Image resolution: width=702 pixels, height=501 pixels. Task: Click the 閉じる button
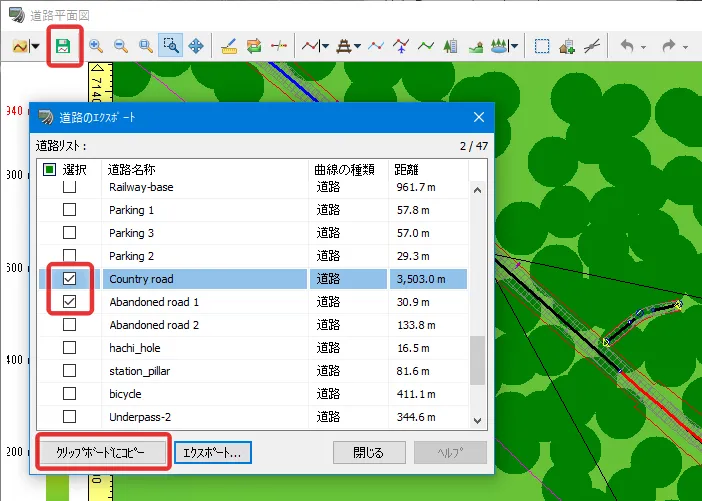pyautogui.click(x=368, y=452)
